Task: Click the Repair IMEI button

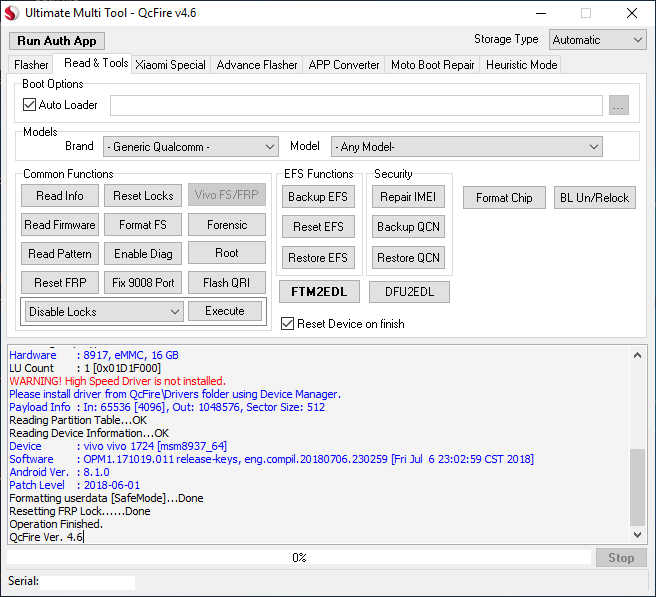Action: tap(408, 197)
